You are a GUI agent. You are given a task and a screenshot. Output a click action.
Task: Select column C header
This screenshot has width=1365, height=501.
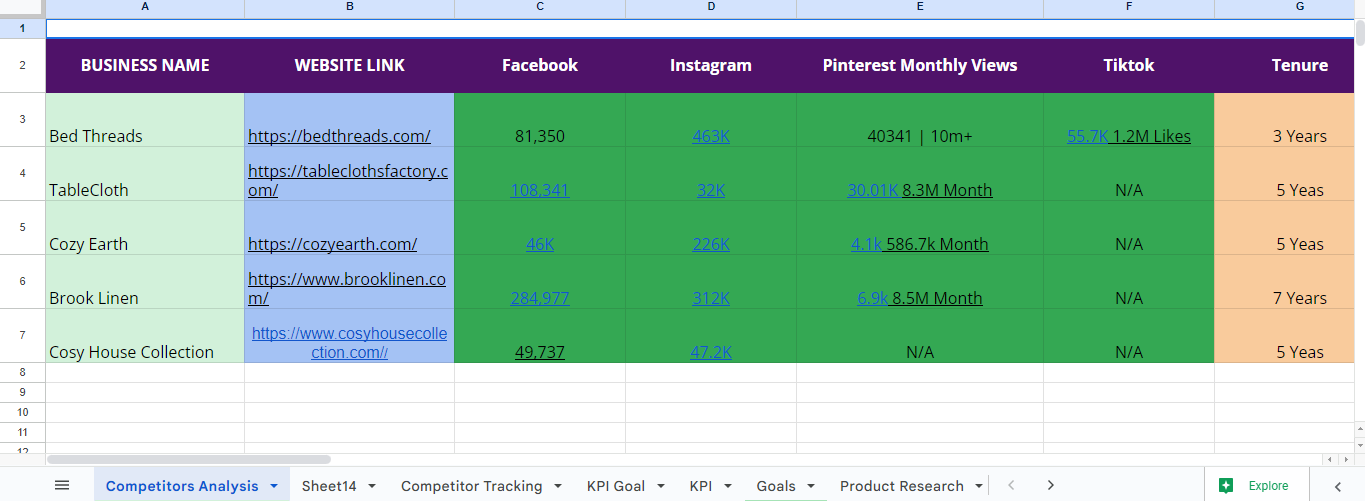pos(540,7)
